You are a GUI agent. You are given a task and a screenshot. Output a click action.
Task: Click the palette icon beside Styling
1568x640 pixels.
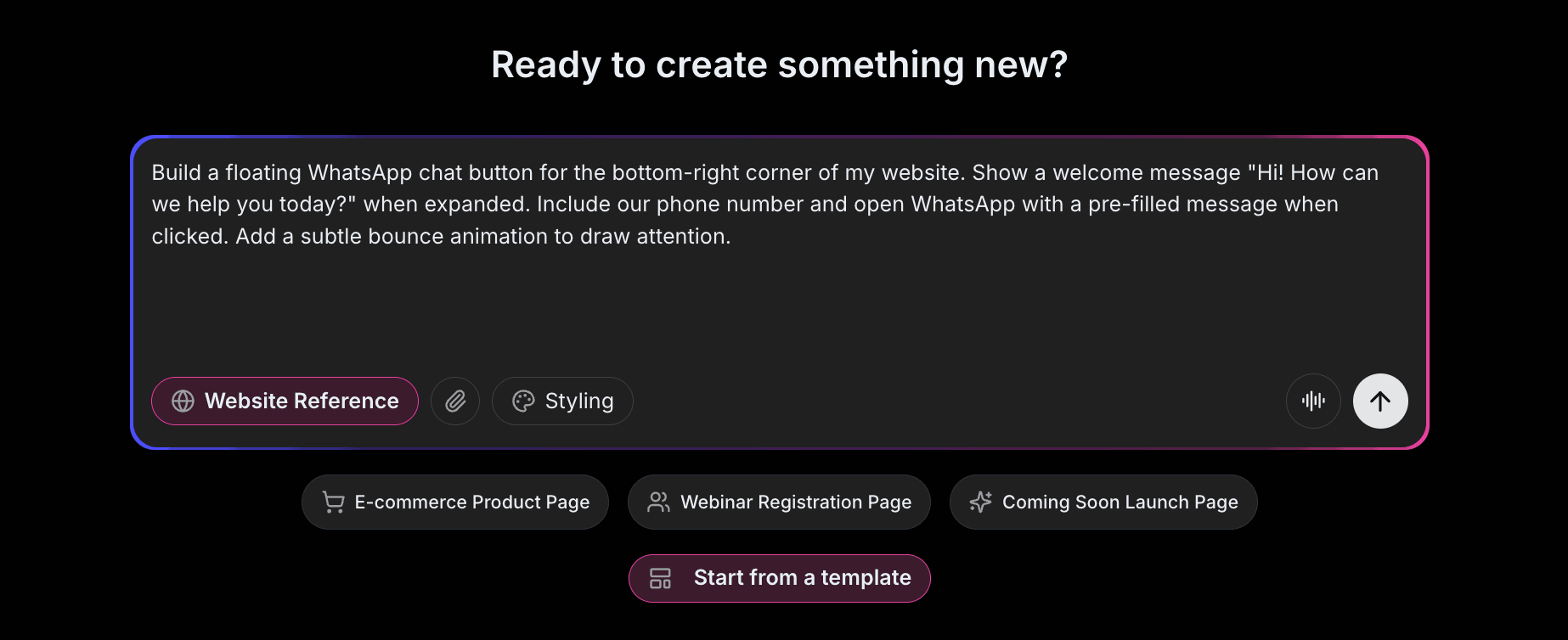(x=523, y=401)
